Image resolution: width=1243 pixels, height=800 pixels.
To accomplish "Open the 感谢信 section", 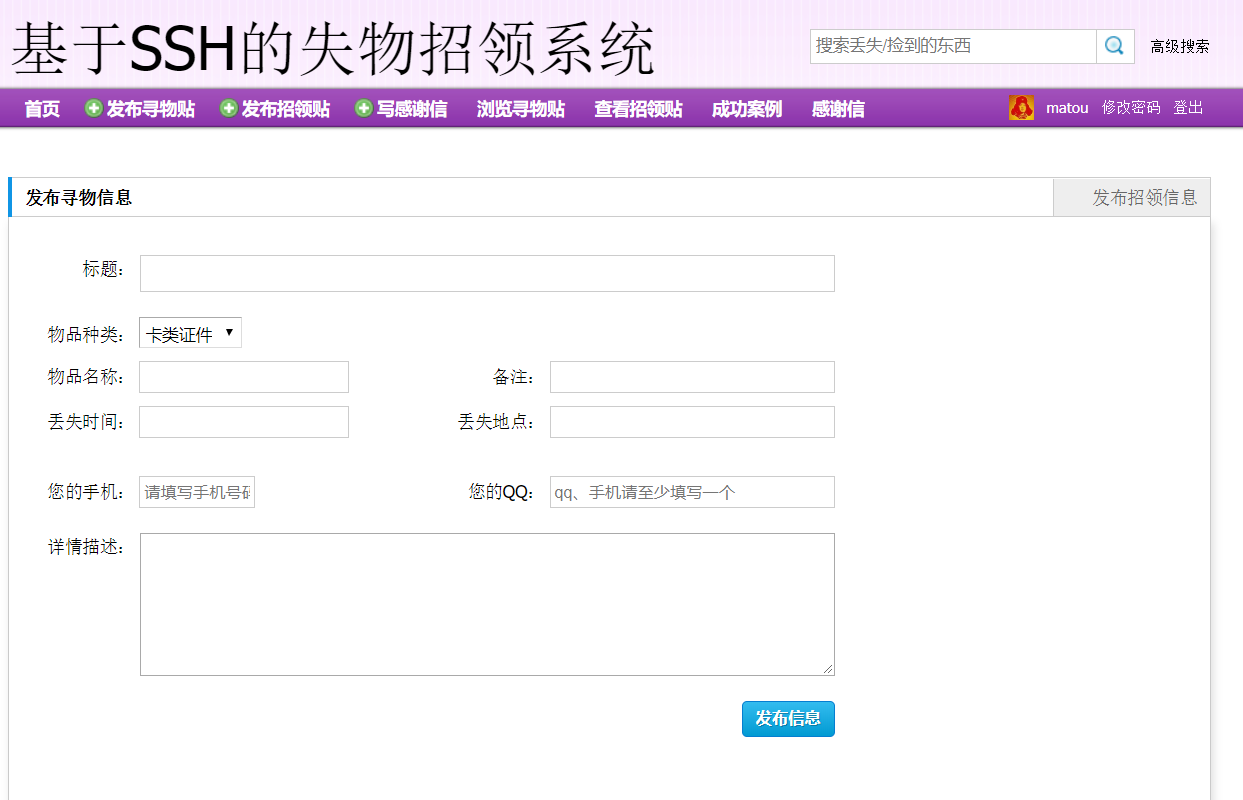I will [x=836, y=108].
